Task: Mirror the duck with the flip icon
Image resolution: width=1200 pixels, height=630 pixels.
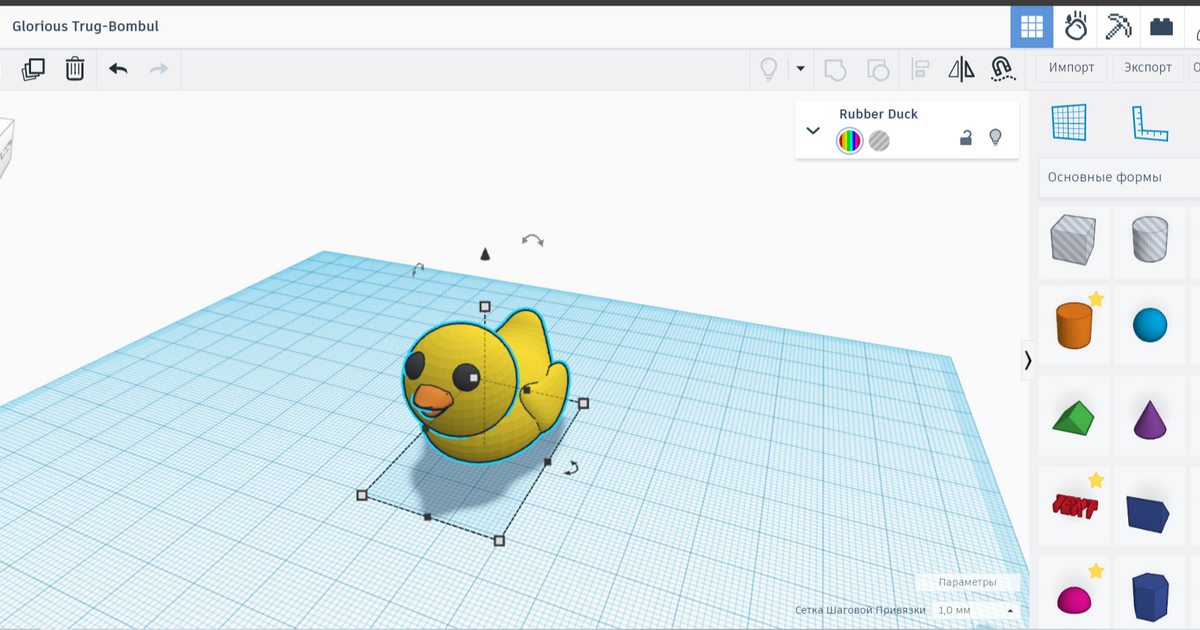Action: (961, 69)
